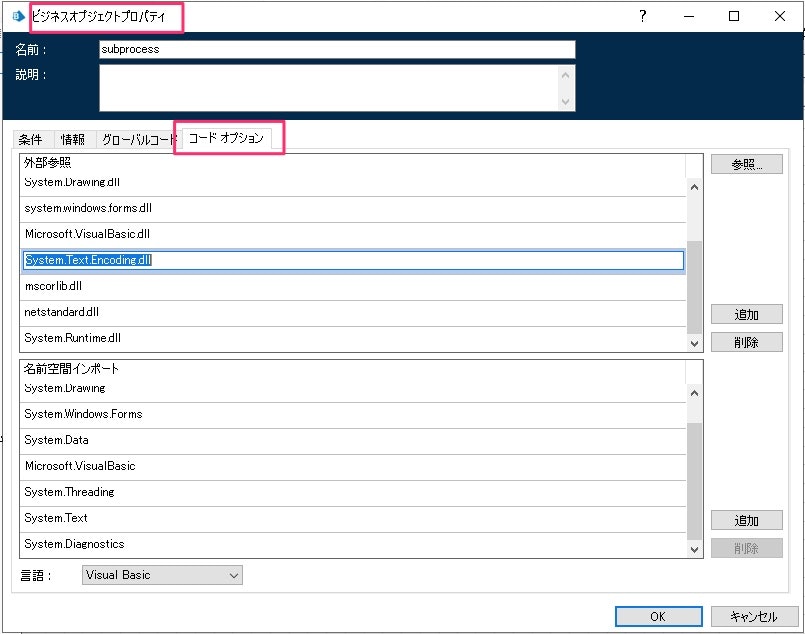Screen dimensions: 805x634
Task: Click 削除 next to external references list
Action: [746, 342]
